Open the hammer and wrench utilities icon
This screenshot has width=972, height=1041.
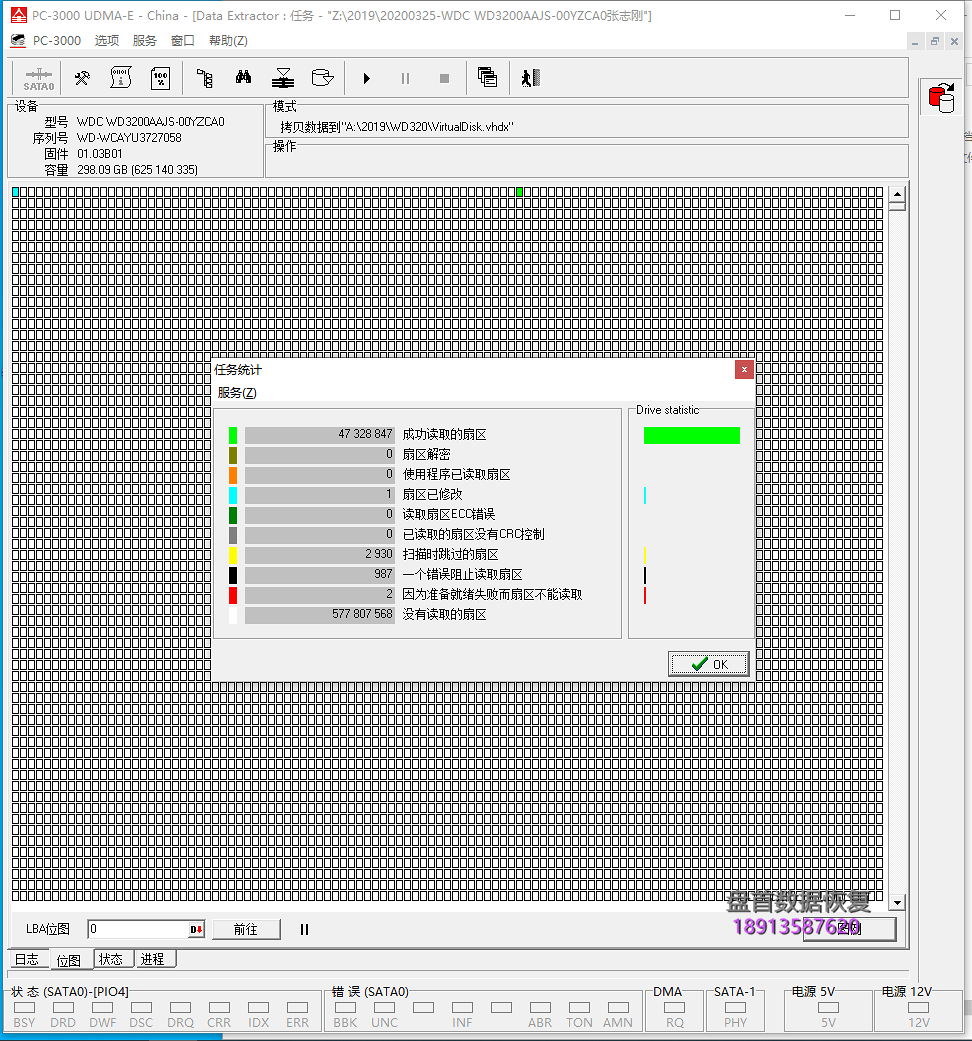[x=83, y=78]
